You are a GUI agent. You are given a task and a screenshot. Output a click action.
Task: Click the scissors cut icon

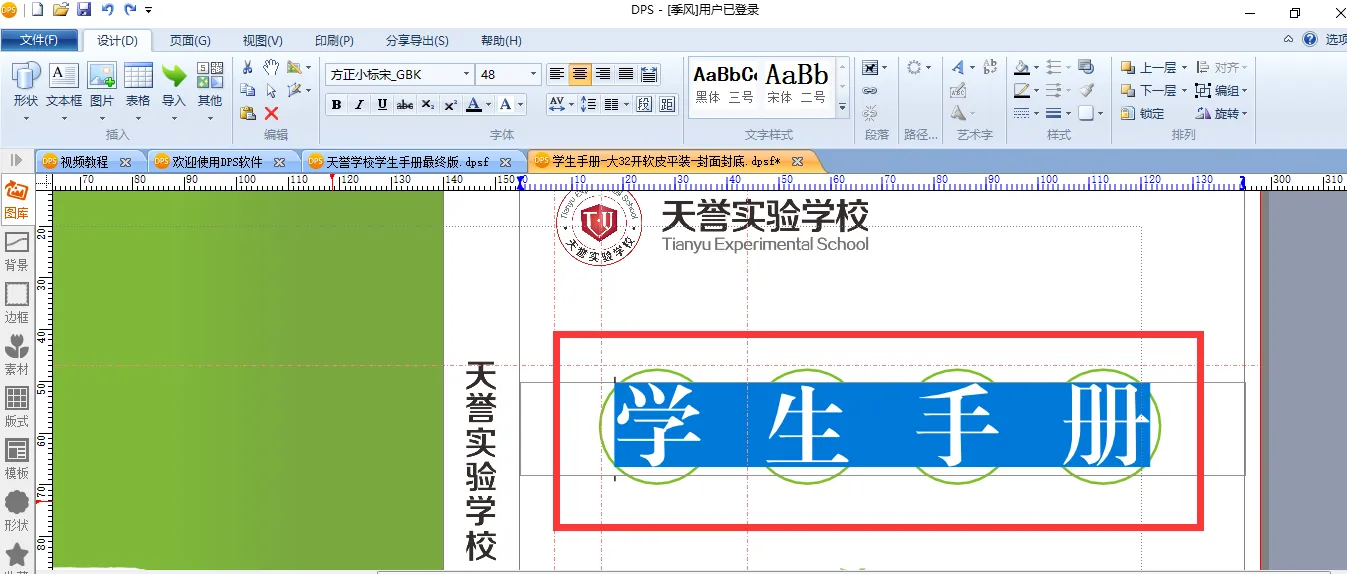click(x=248, y=67)
